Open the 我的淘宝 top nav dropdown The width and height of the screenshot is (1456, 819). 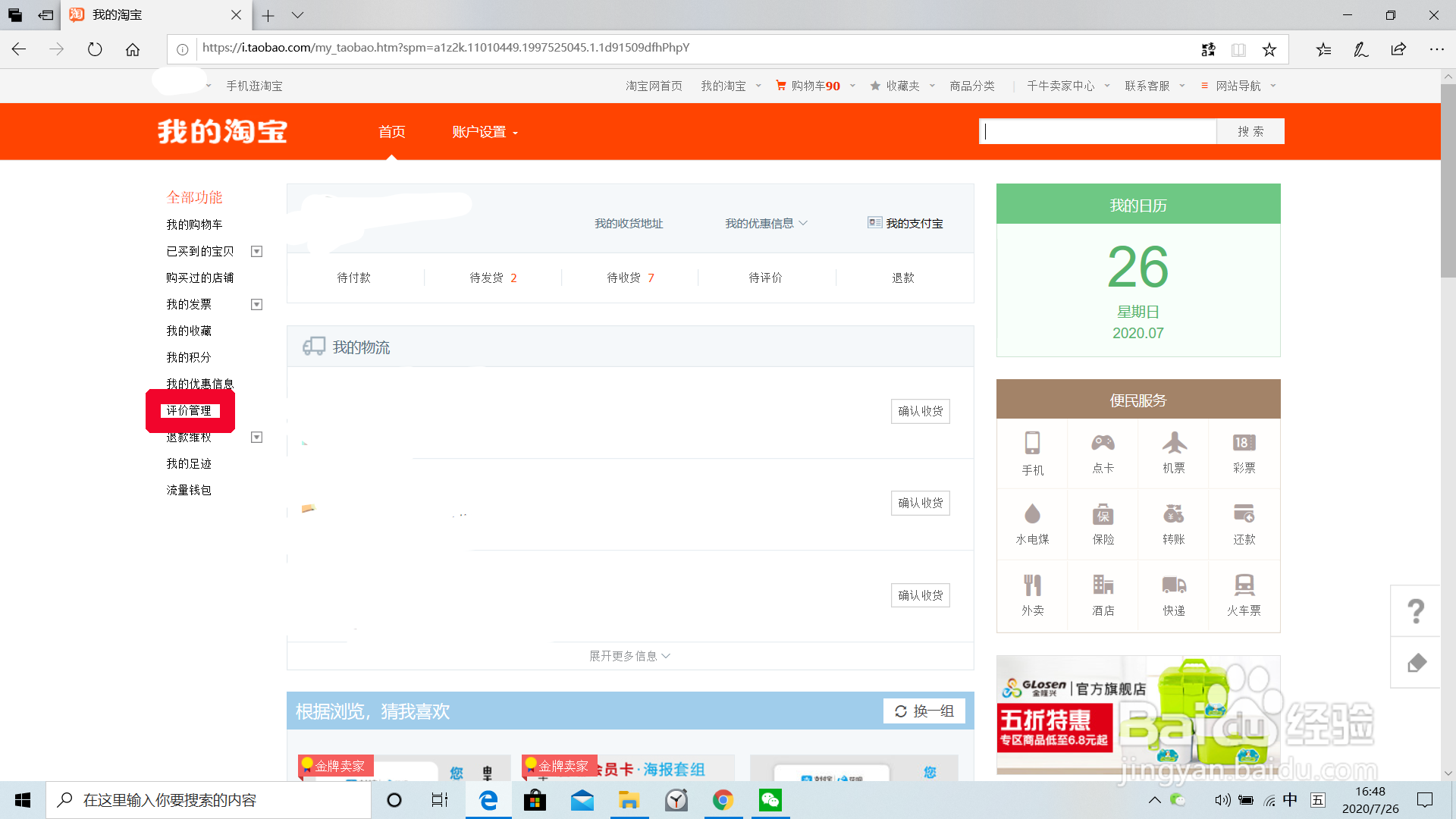(731, 86)
